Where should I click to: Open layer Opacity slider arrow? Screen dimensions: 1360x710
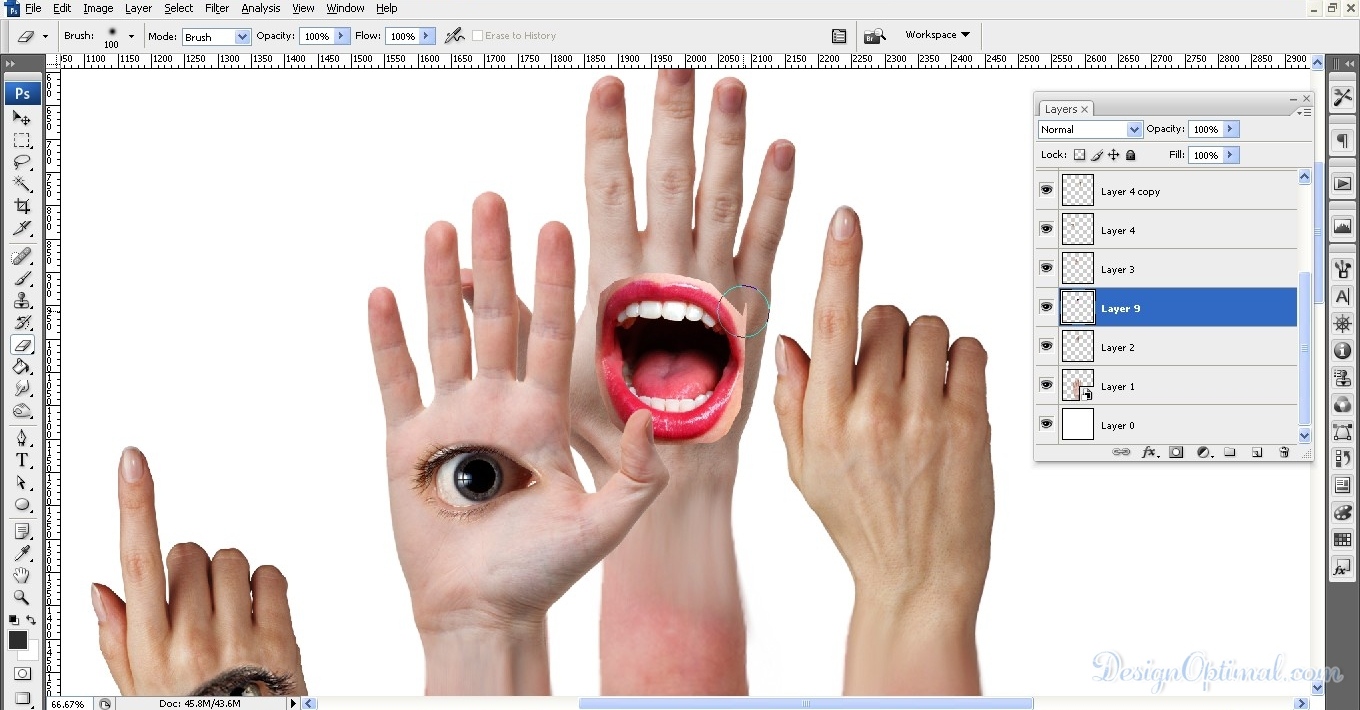pos(1231,129)
